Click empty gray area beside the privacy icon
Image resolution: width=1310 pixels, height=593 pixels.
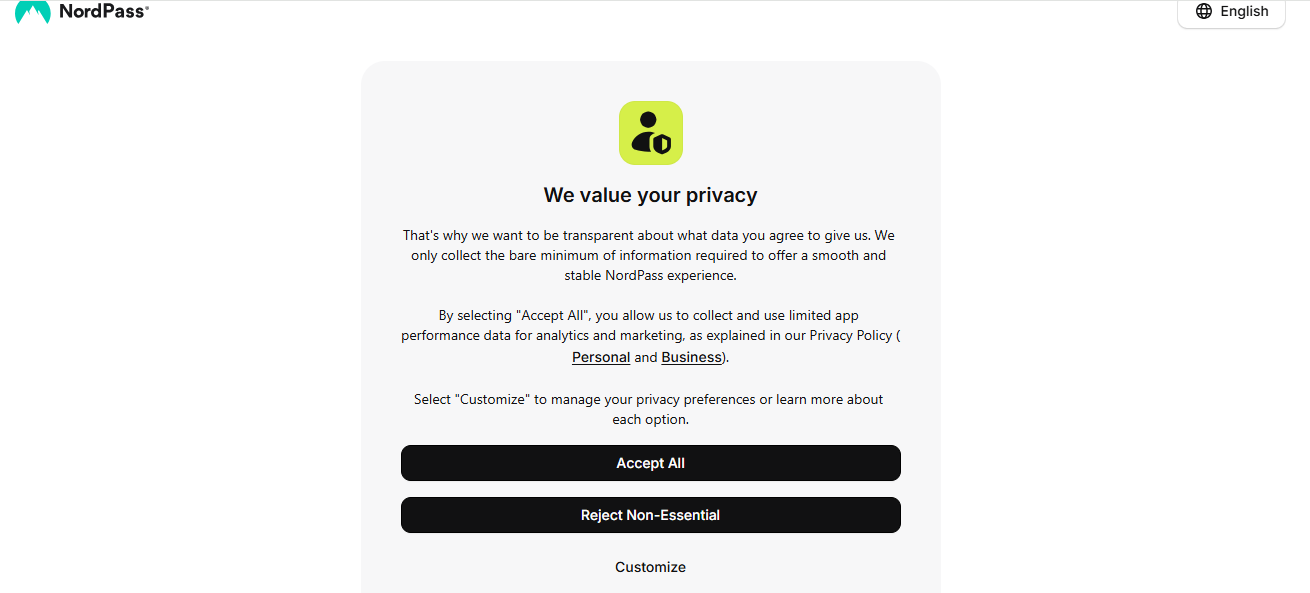[x=500, y=133]
